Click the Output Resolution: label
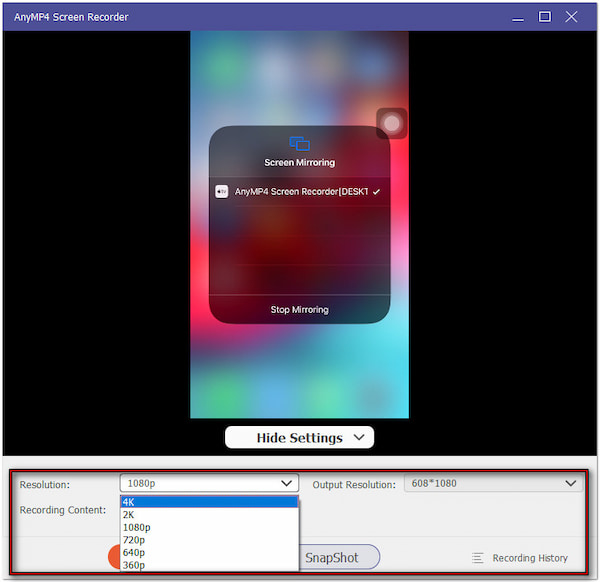The width and height of the screenshot is (600, 582). coord(354,485)
